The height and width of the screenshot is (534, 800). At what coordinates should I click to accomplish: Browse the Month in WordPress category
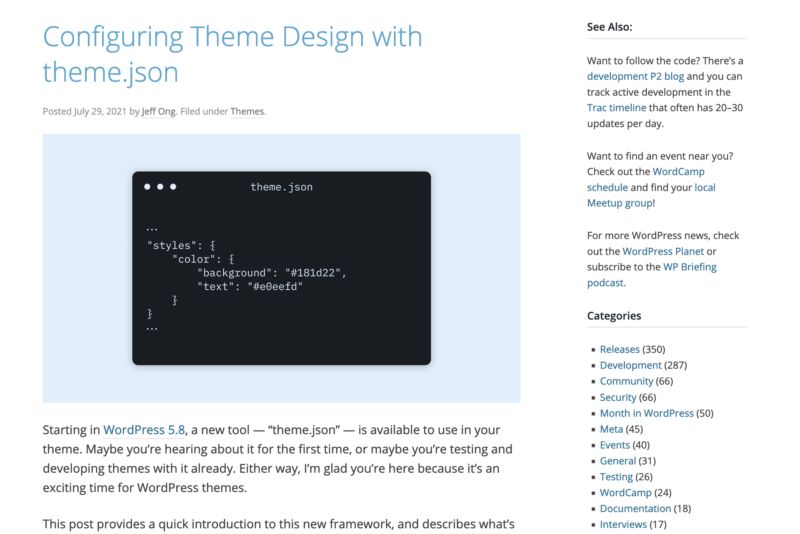pos(646,413)
